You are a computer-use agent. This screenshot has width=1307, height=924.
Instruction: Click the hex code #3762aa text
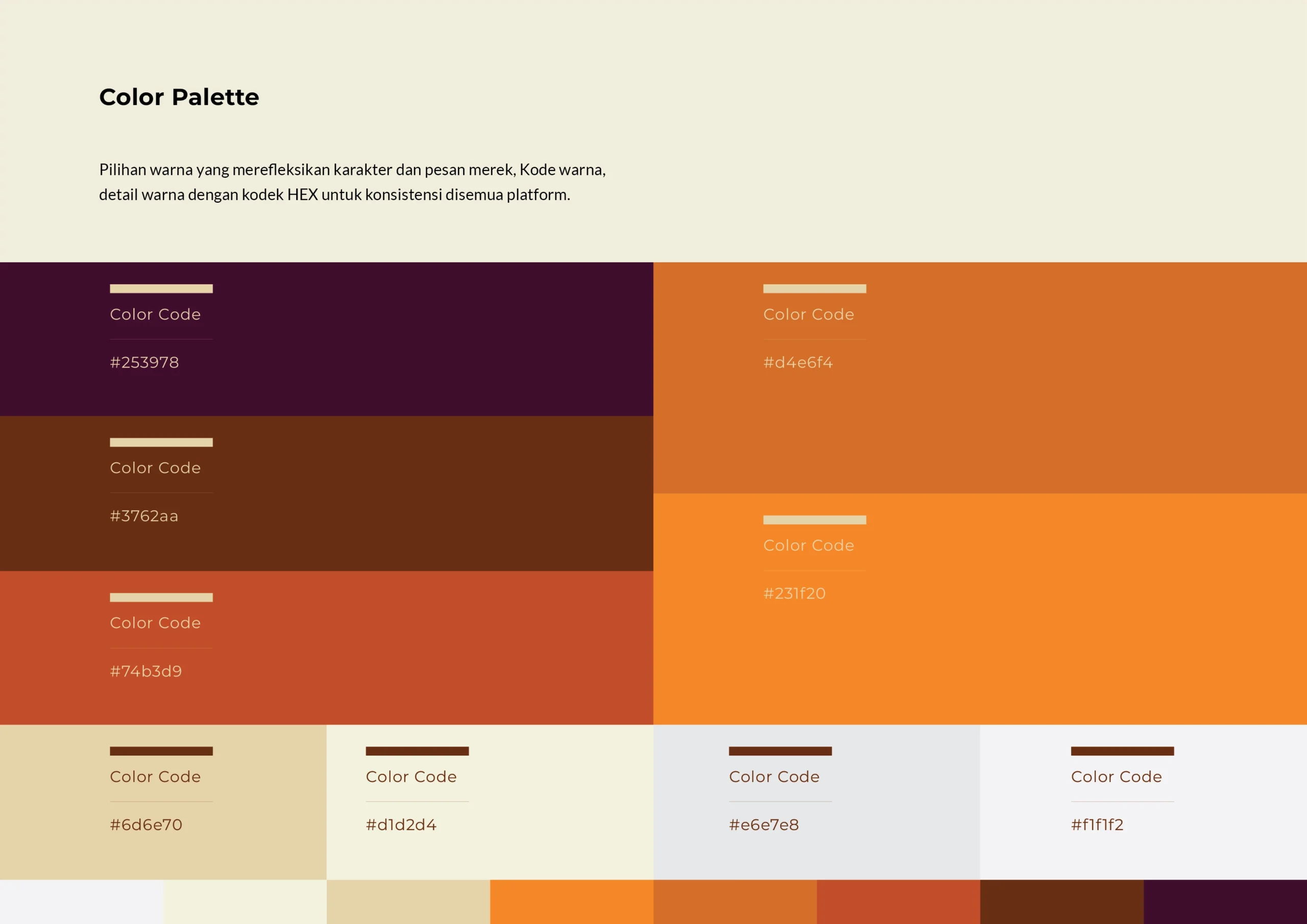(144, 516)
